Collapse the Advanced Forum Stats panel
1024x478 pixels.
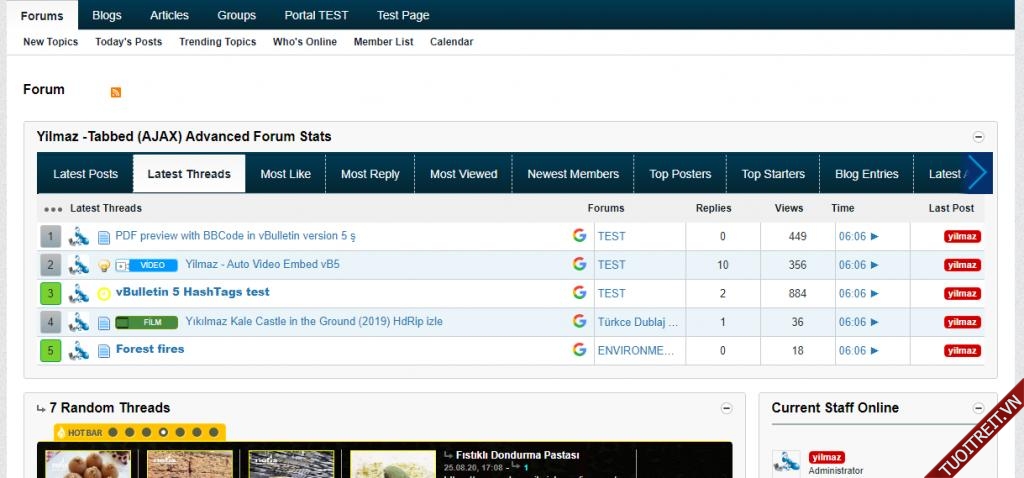pos(979,137)
